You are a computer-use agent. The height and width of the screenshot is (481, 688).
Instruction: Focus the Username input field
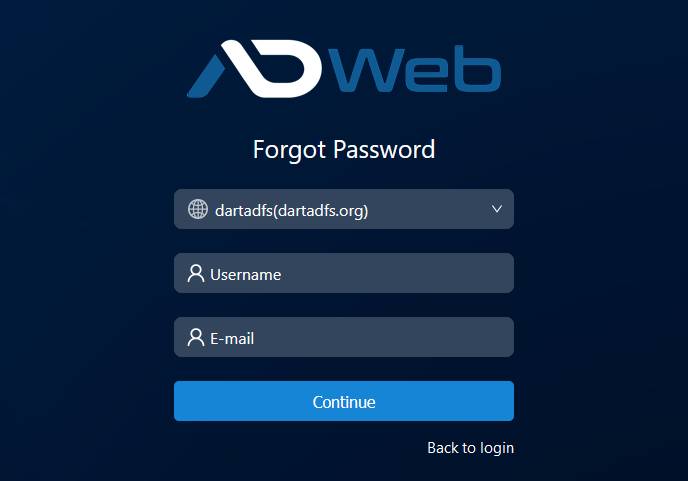[344, 273]
